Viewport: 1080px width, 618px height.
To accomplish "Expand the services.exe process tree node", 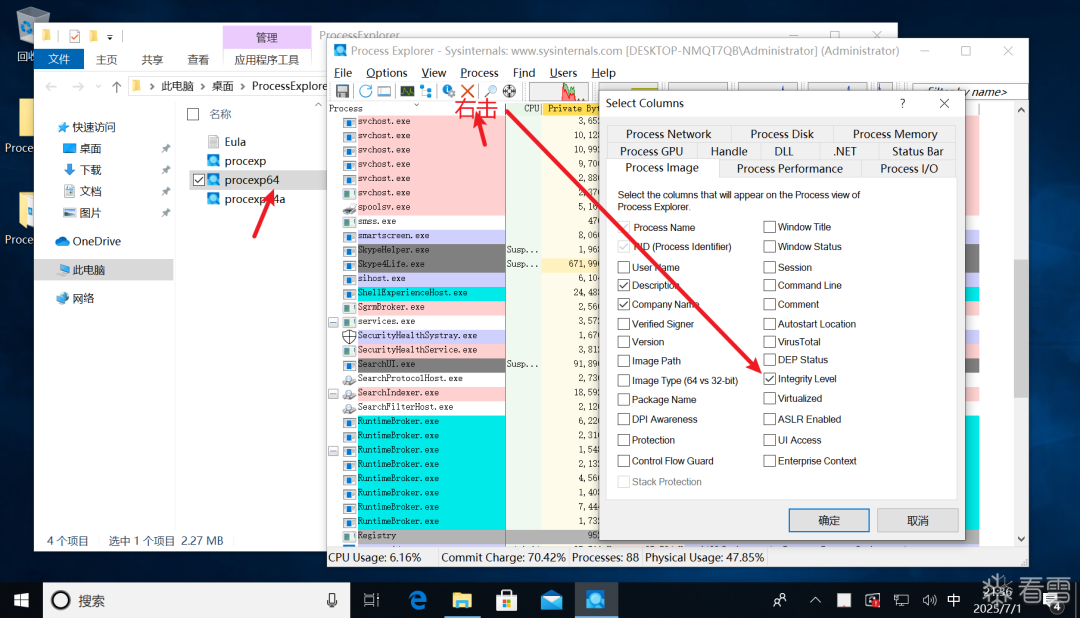I will tap(332, 322).
